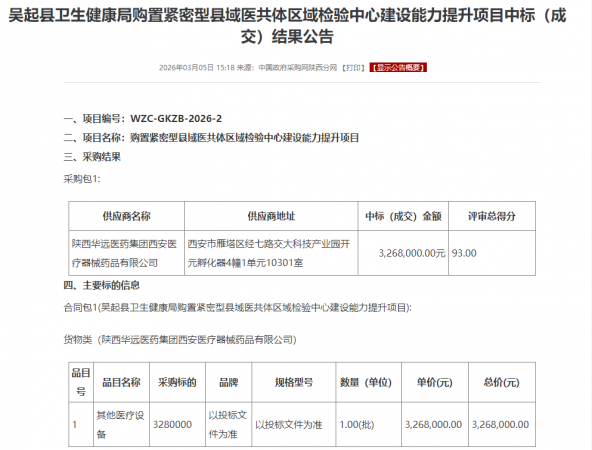592x450 pixels.
Task: Click brand cell 以投标文件为准 under 品牌
Action: (228, 425)
